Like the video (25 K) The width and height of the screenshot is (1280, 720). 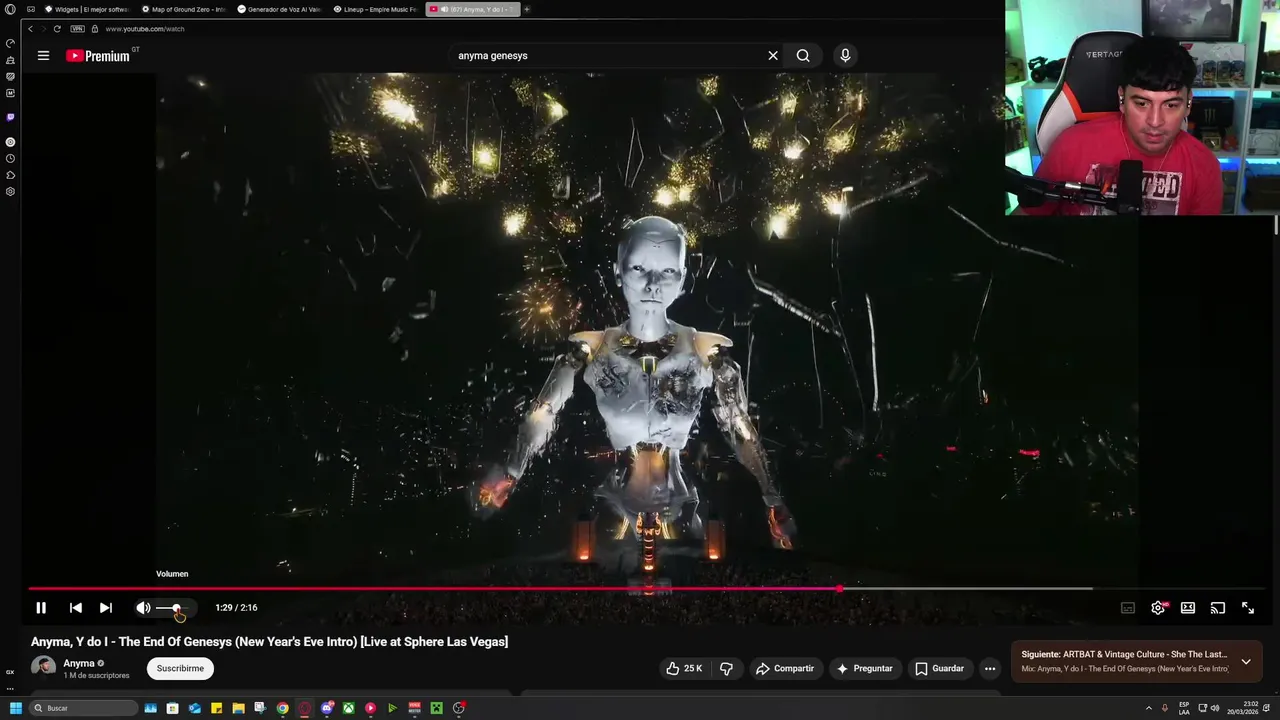click(x=684, y=668)
